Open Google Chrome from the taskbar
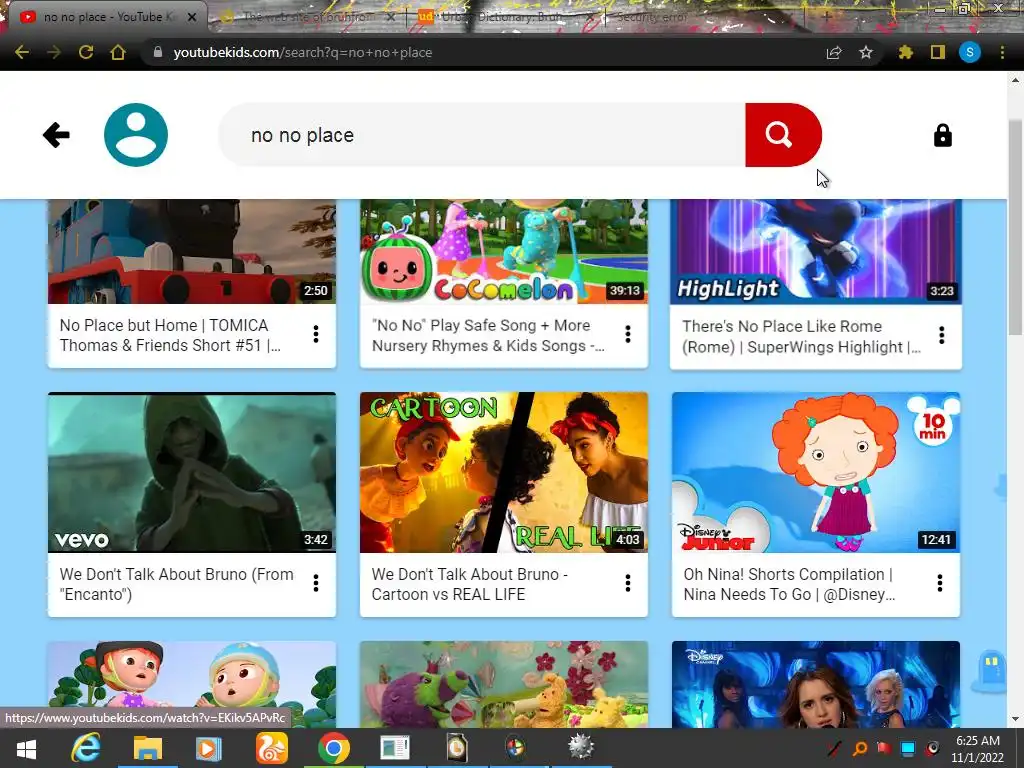 334,748
